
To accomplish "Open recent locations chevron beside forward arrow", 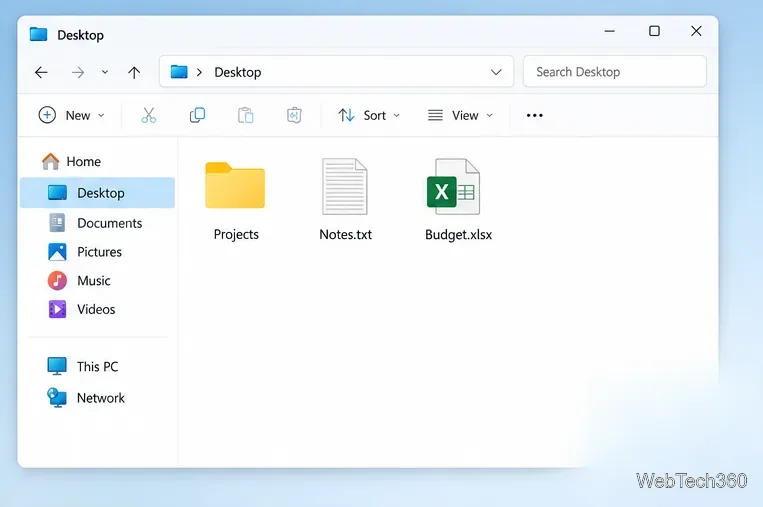I will (105, 72).
